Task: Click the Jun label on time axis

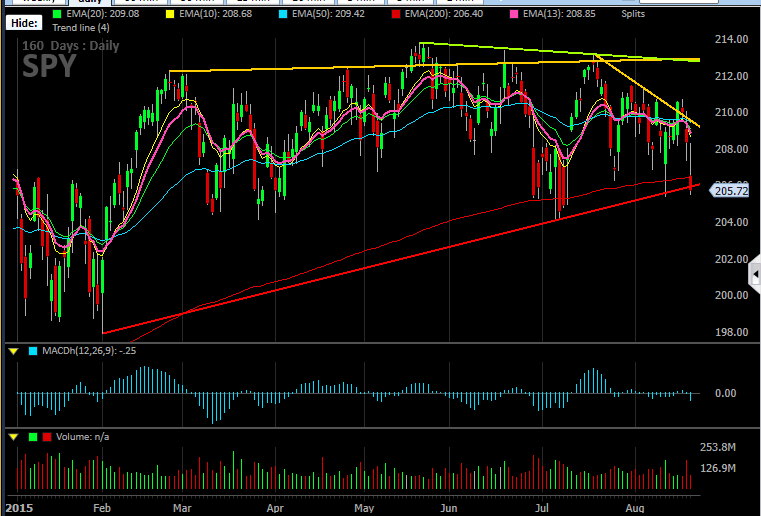Action: 449,508
